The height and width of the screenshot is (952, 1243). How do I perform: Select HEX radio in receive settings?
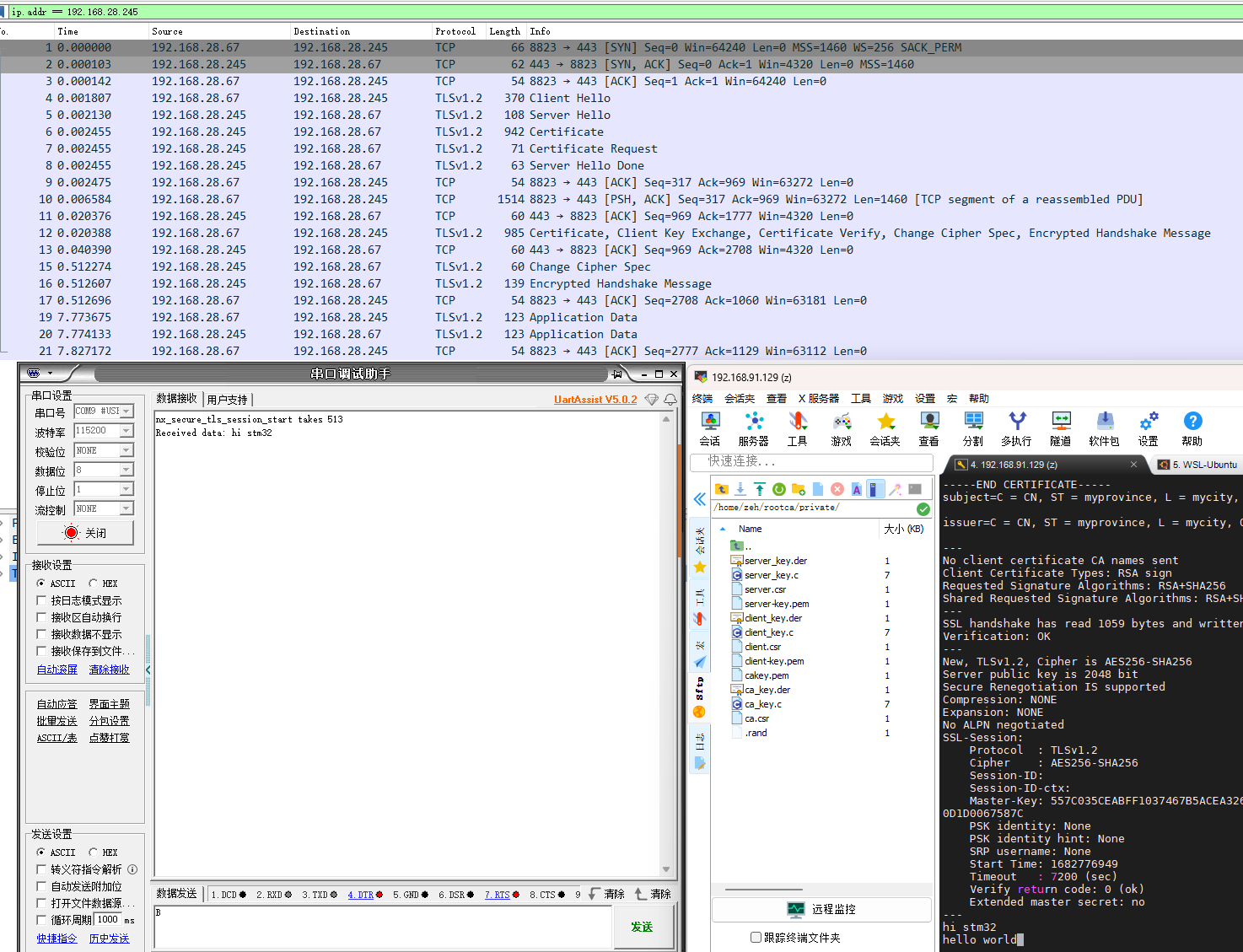point(94,584)
